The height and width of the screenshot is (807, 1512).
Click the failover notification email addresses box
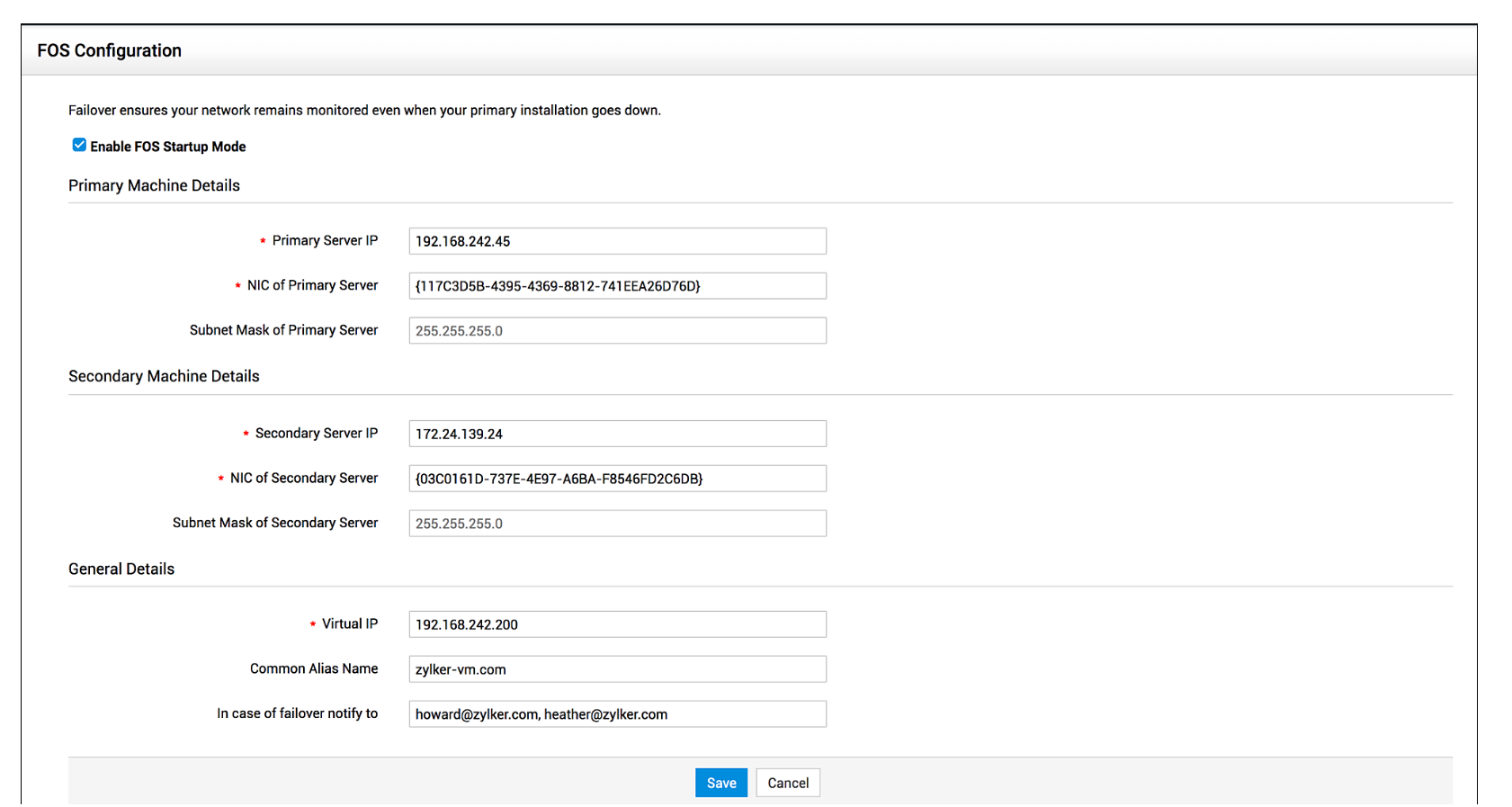pyautogui.click(x=617, y=714)
